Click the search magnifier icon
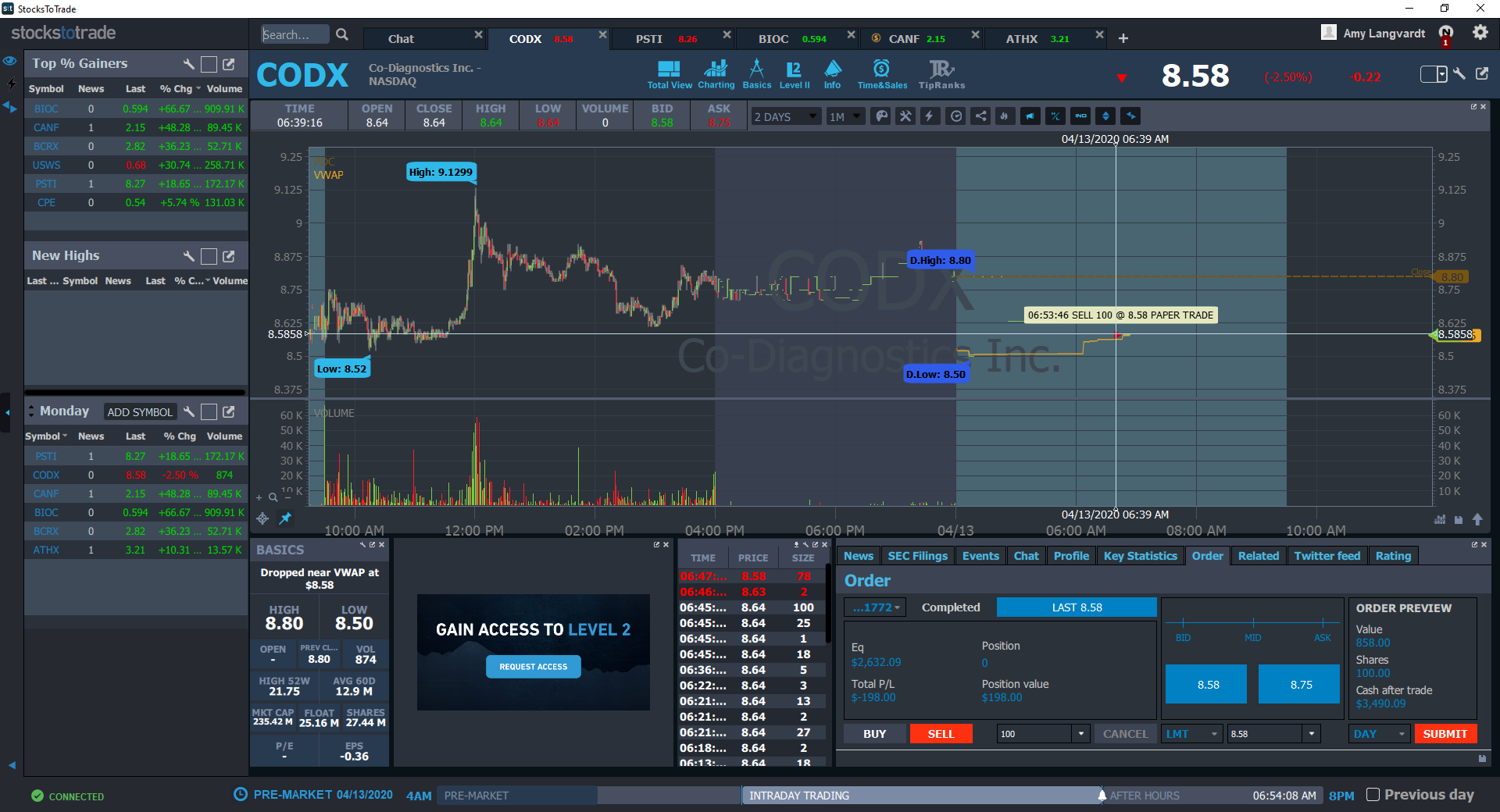Viewport: 1500px width, 812px height. pyautogui.click(x=342, y=34)
